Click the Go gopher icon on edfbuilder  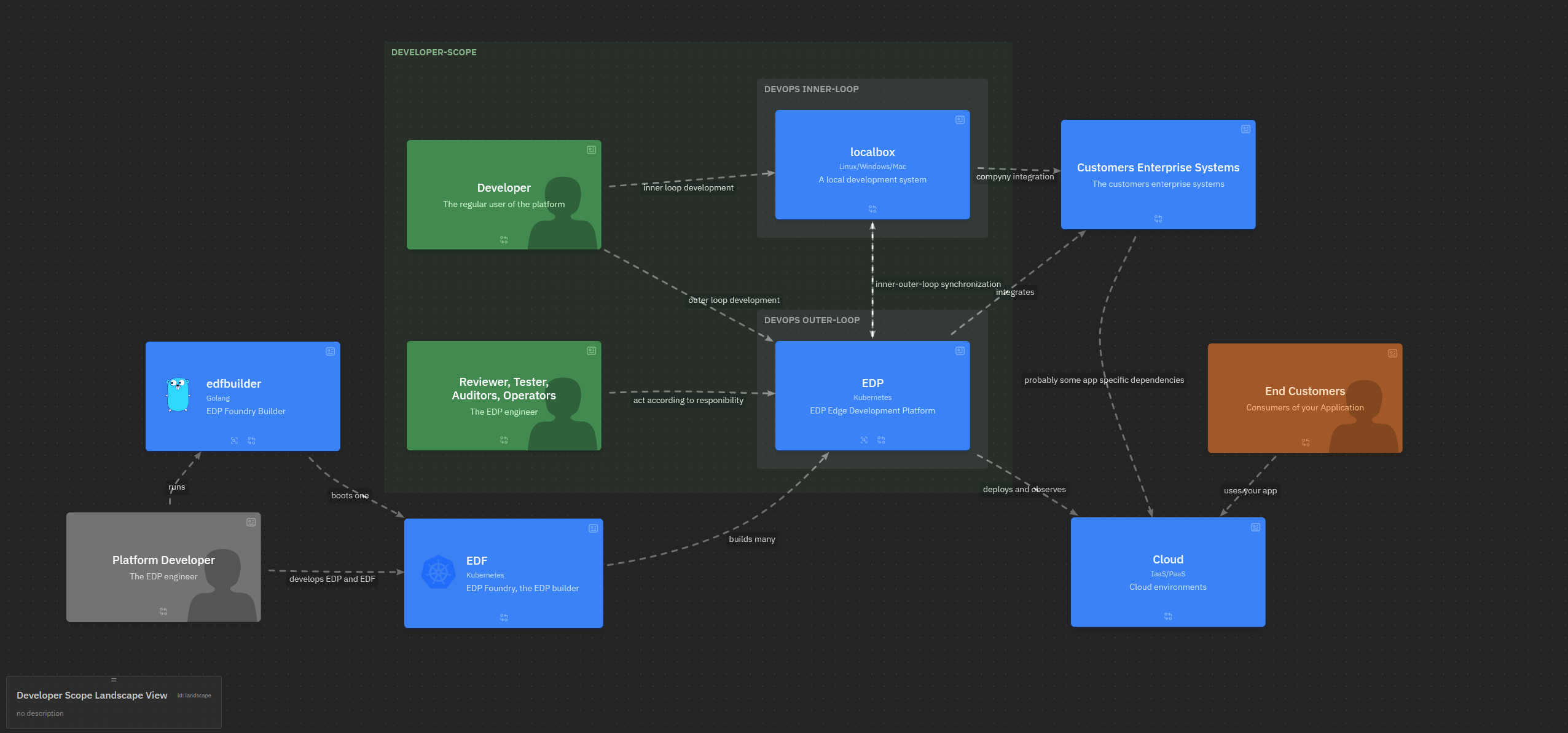(178, 394)
